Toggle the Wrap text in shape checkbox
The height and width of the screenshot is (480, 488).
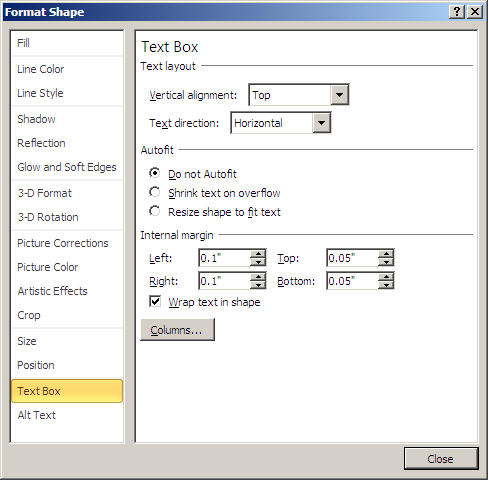[155, 302]
